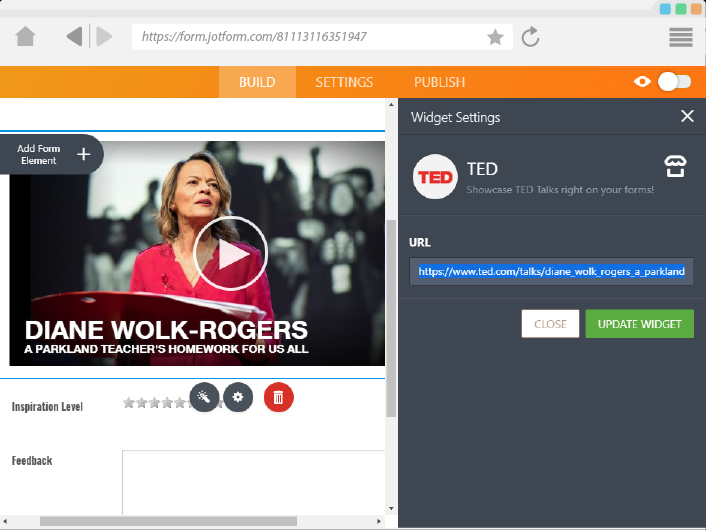Open Add Form Element panel
The image size is (706, 530).
click(x=50, y=154)
